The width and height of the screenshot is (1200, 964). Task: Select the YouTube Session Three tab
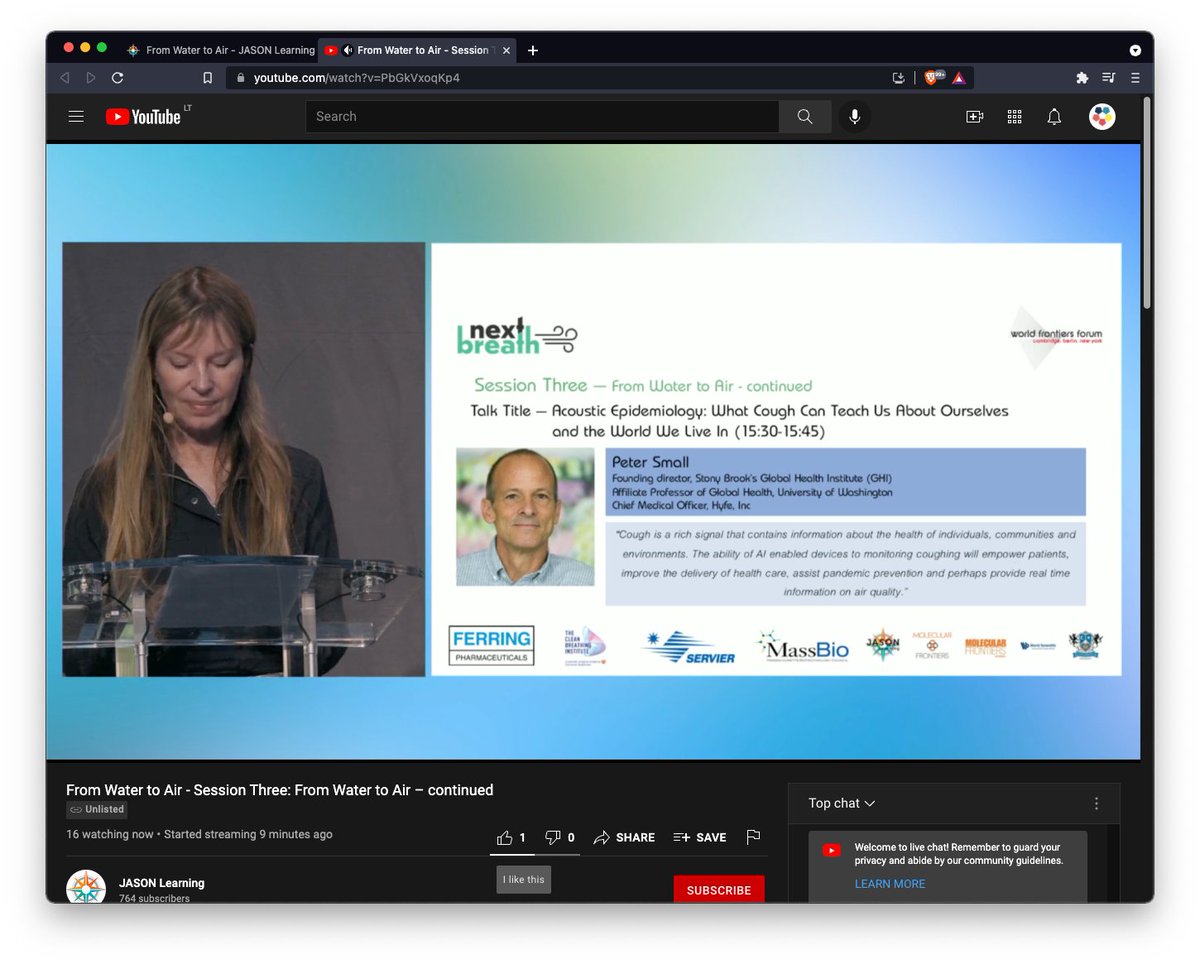418,50
